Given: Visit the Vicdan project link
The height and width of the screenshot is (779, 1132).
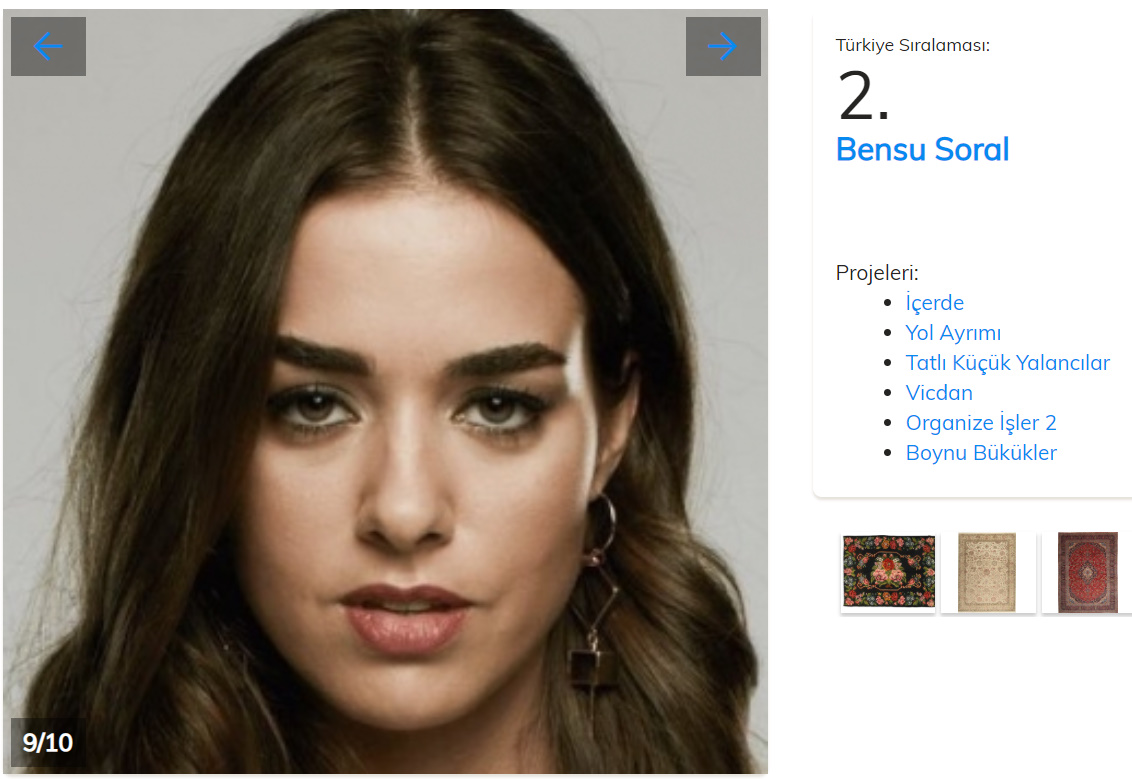Looking at the screenshot, I should pos(939,393).
